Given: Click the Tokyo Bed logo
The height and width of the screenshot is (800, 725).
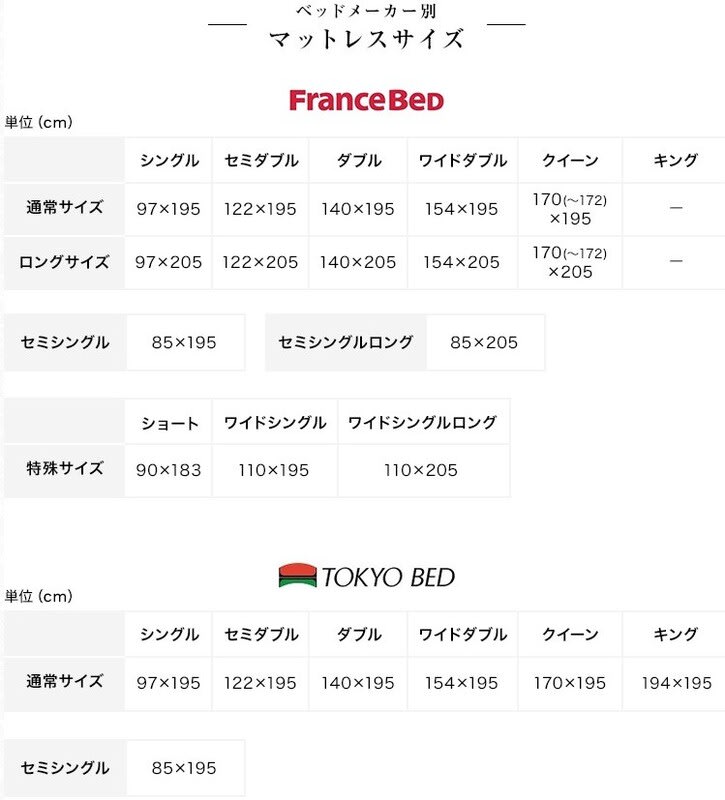Looking at the screenshot, I should 366,576.
